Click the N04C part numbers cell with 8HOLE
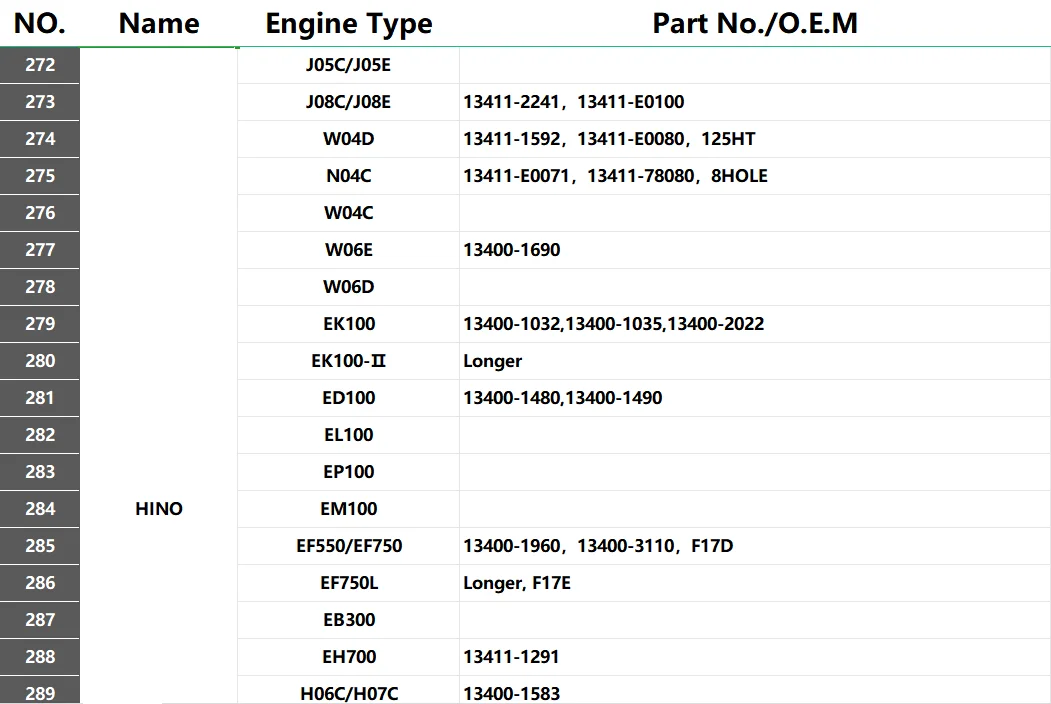This screenshot has width=1051, height=704. click(755, 176)
